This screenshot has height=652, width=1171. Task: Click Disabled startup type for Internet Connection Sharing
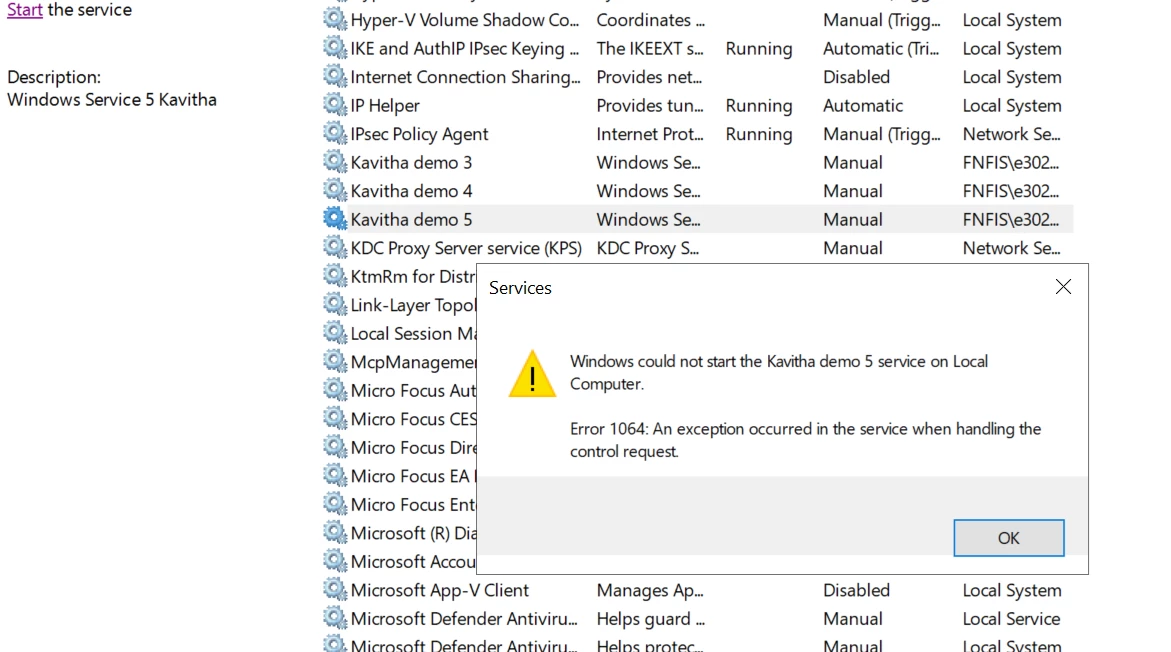(856, 77)
